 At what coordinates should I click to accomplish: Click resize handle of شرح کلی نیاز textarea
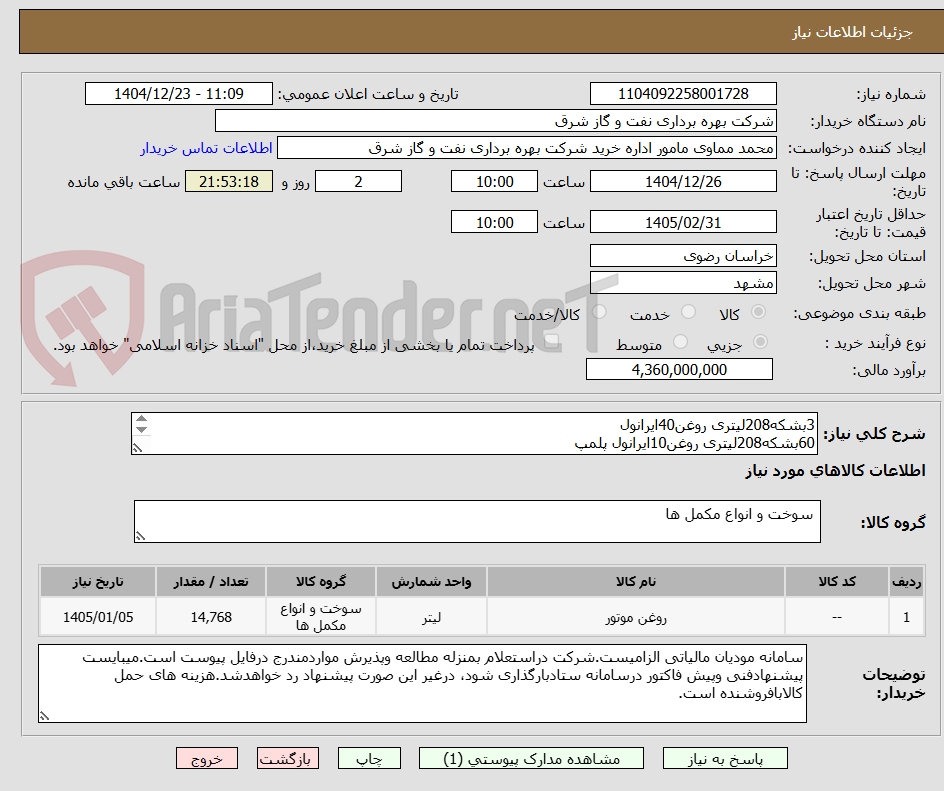point(138,448)
